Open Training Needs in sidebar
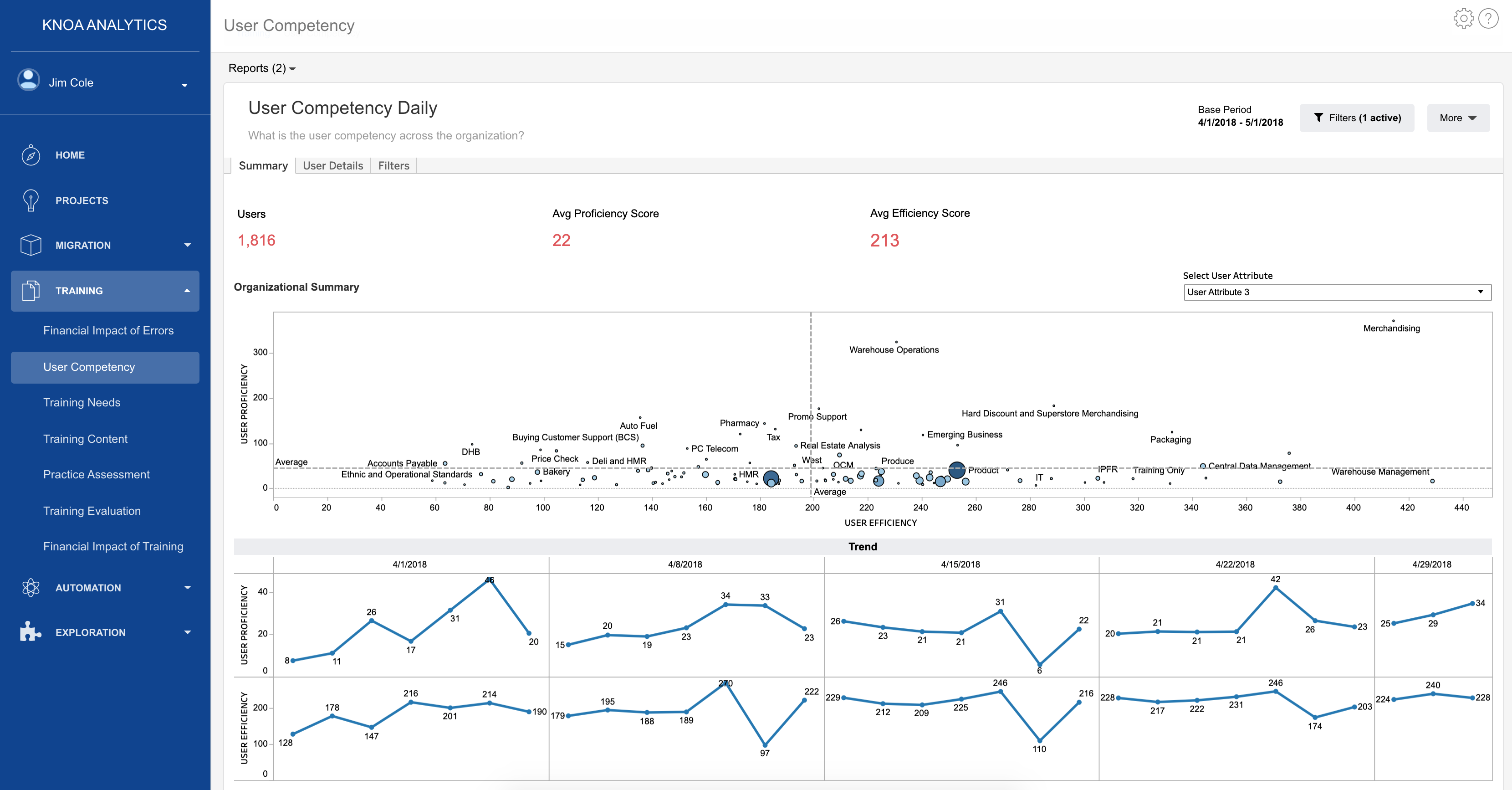Viewport: 1512px width, 790px height. 82,402
